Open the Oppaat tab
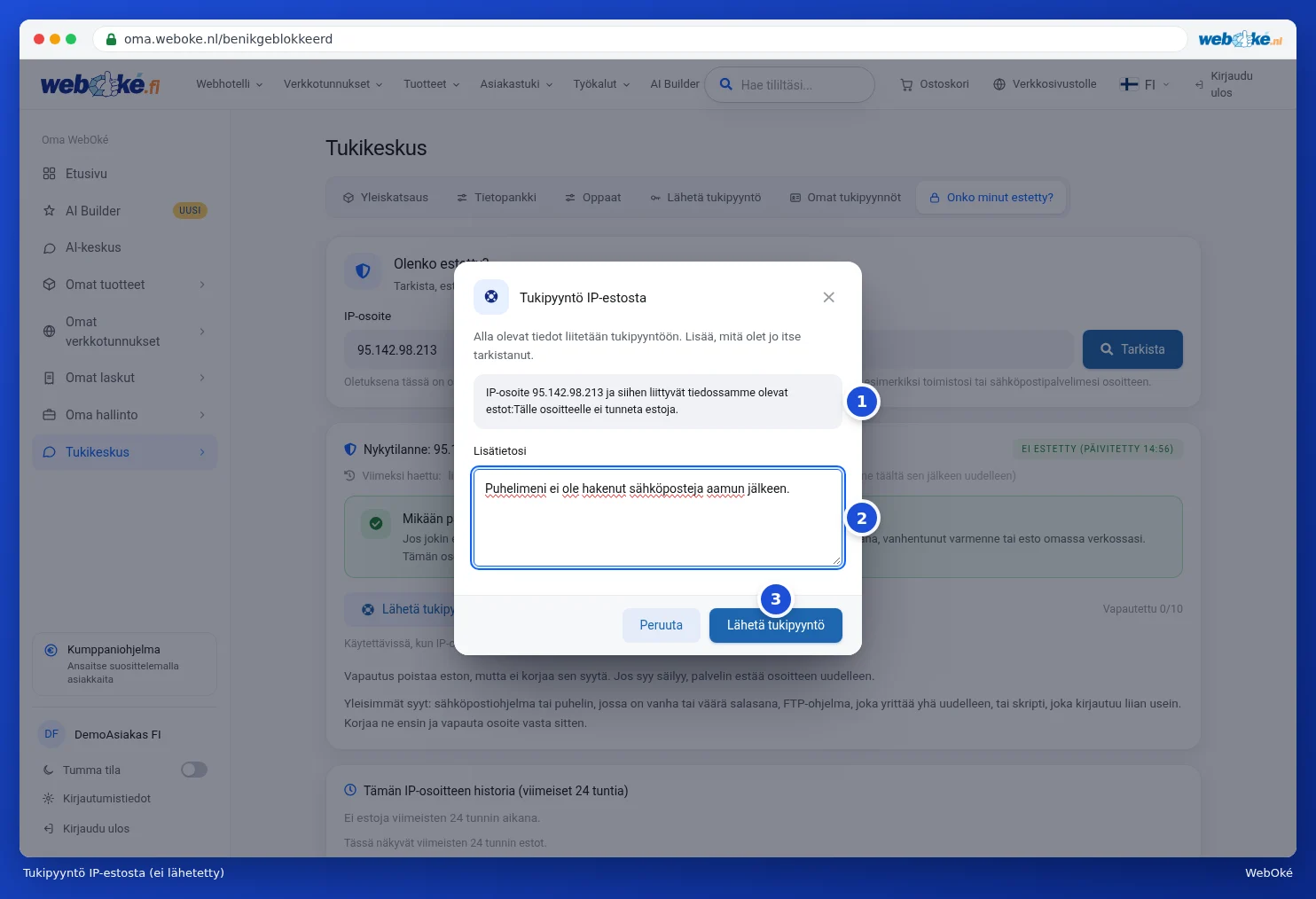The width and height of the screenshot is (1316, 899). pyautogui.click(x=593, y=198)
